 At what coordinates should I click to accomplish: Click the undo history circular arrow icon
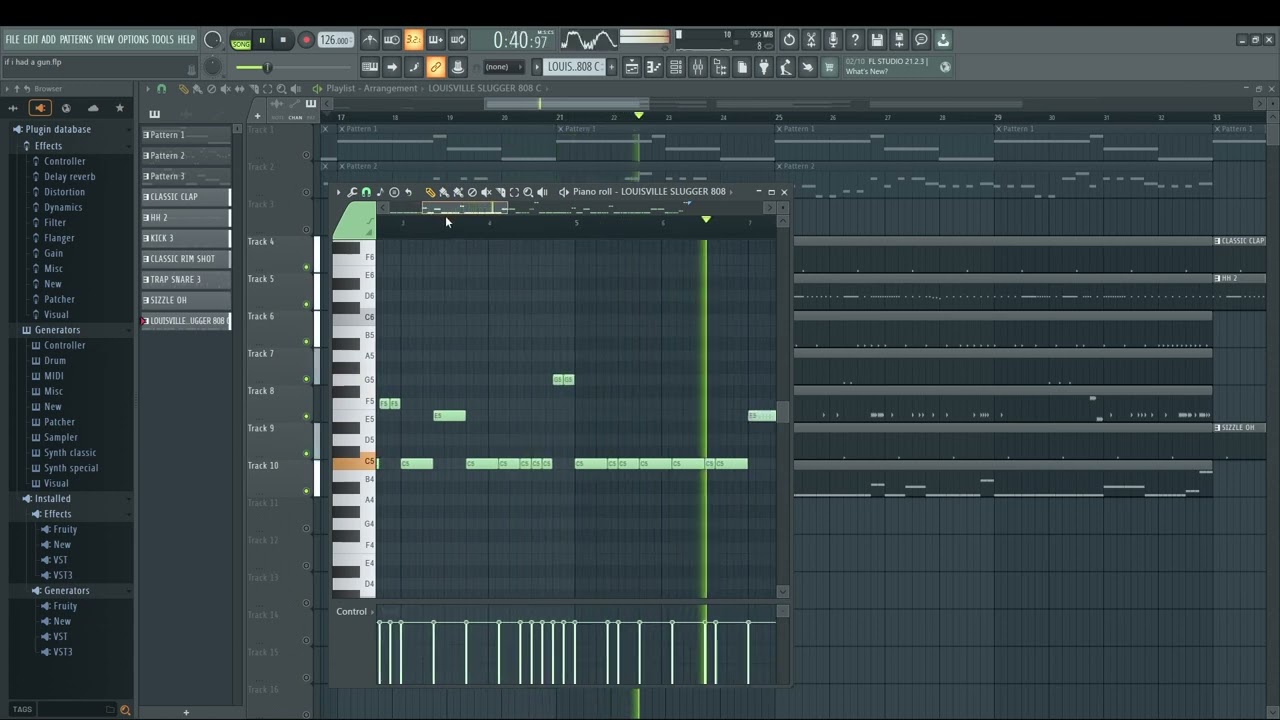pos(789,40)
